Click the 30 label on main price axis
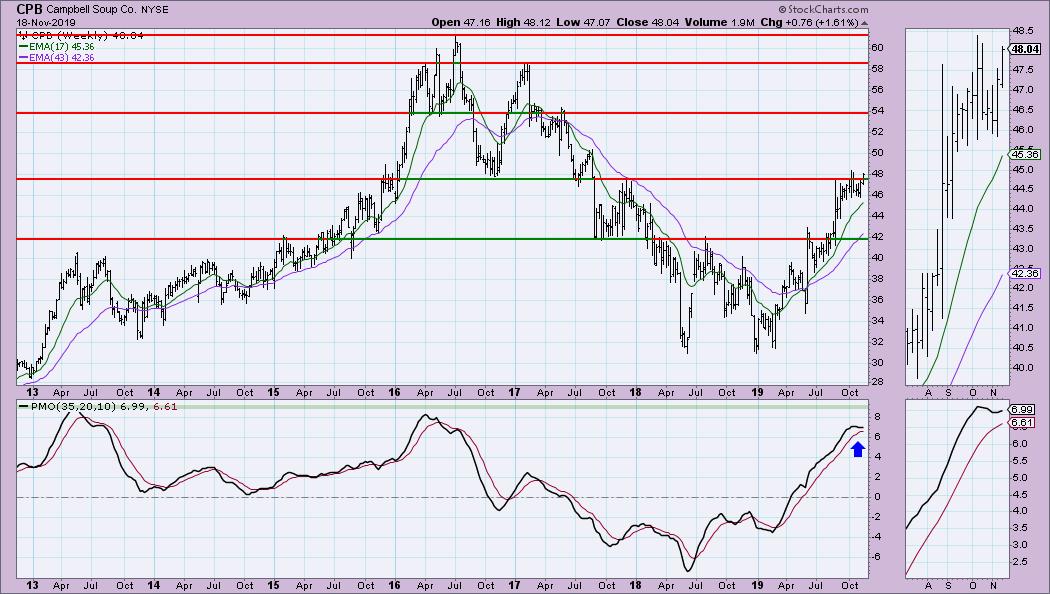 (x=878, y=362)
